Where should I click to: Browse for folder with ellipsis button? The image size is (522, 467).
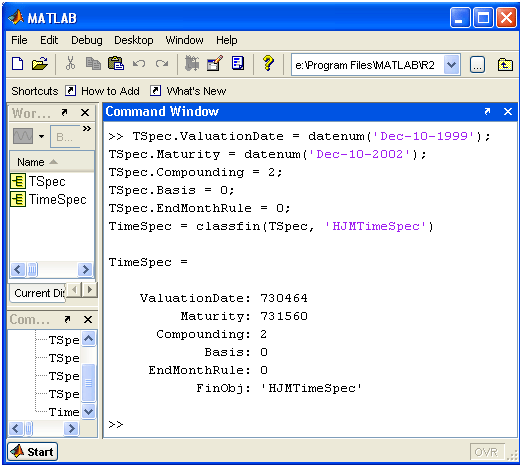[x=477, y=65]
